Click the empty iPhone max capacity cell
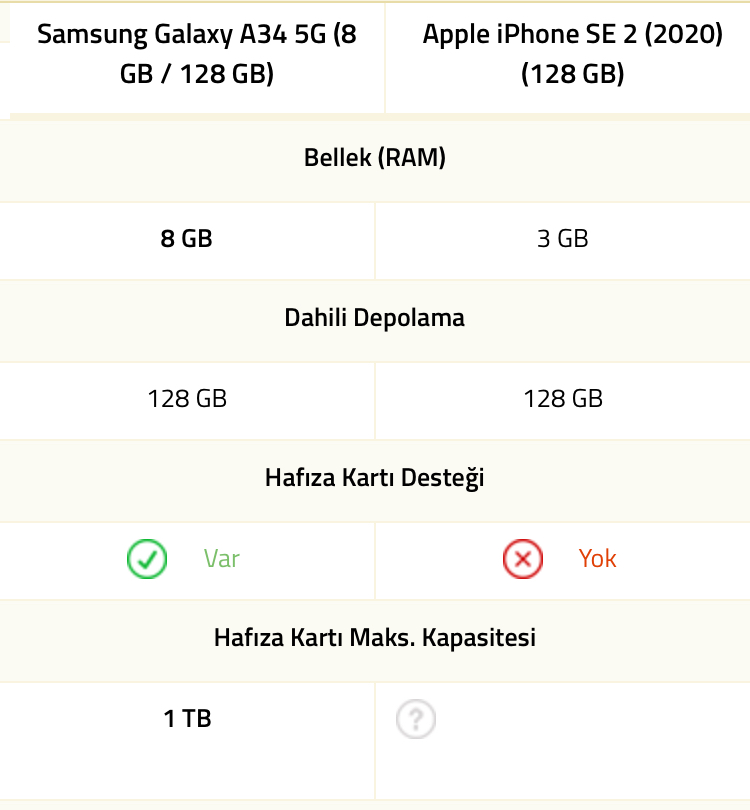Viewport: 750px width, 810px height. 563,741
